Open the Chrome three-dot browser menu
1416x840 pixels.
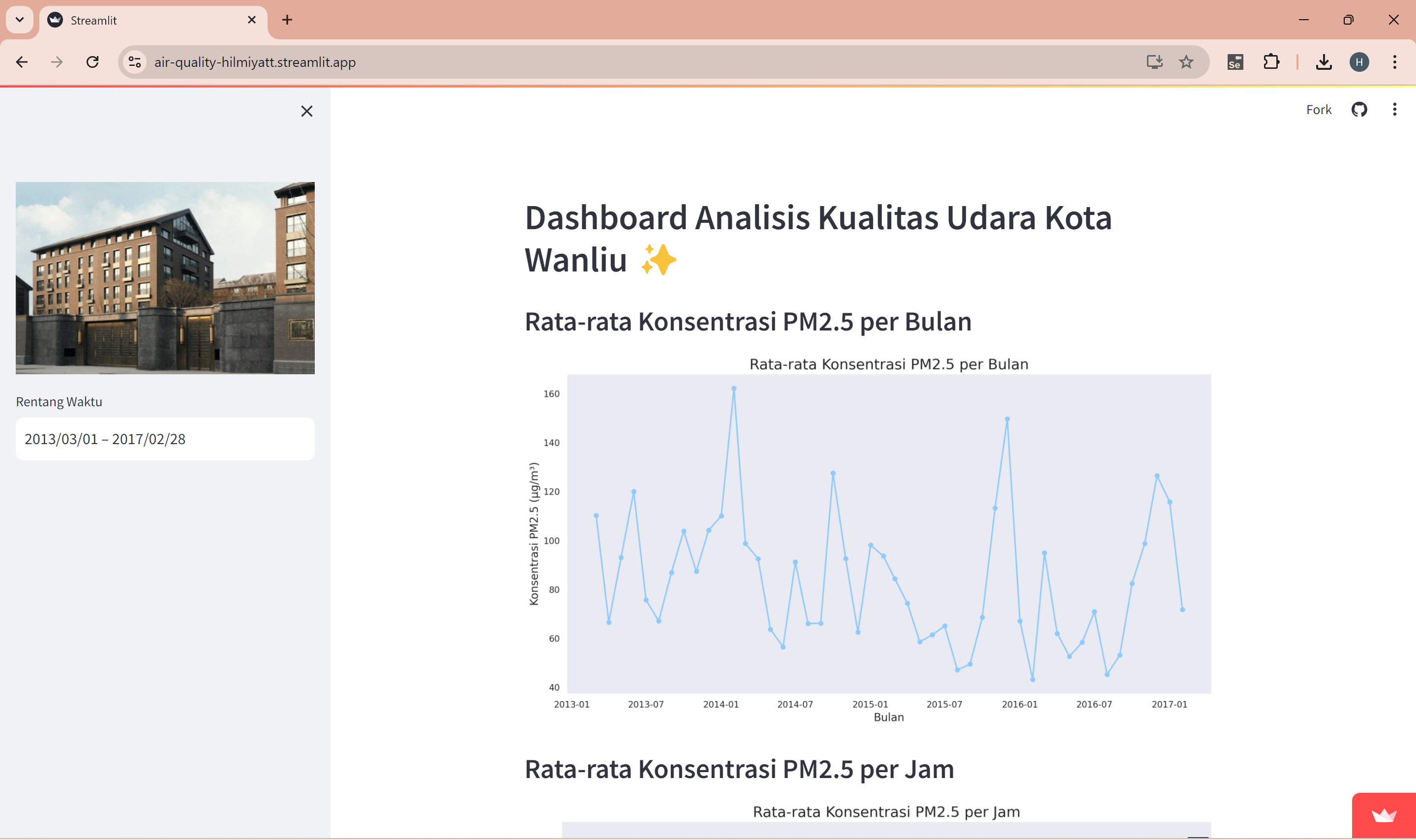(1394, 61)
